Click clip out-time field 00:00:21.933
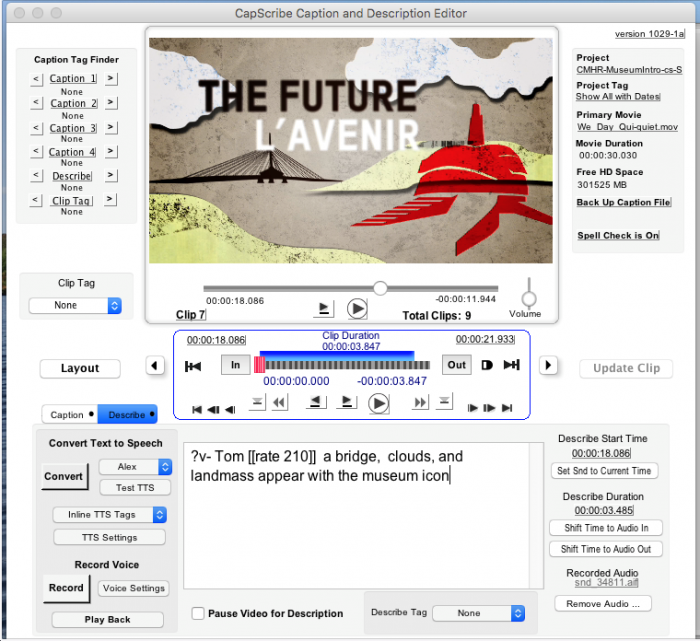The width and height of the screenshot is (700, 641). (485, 339)
